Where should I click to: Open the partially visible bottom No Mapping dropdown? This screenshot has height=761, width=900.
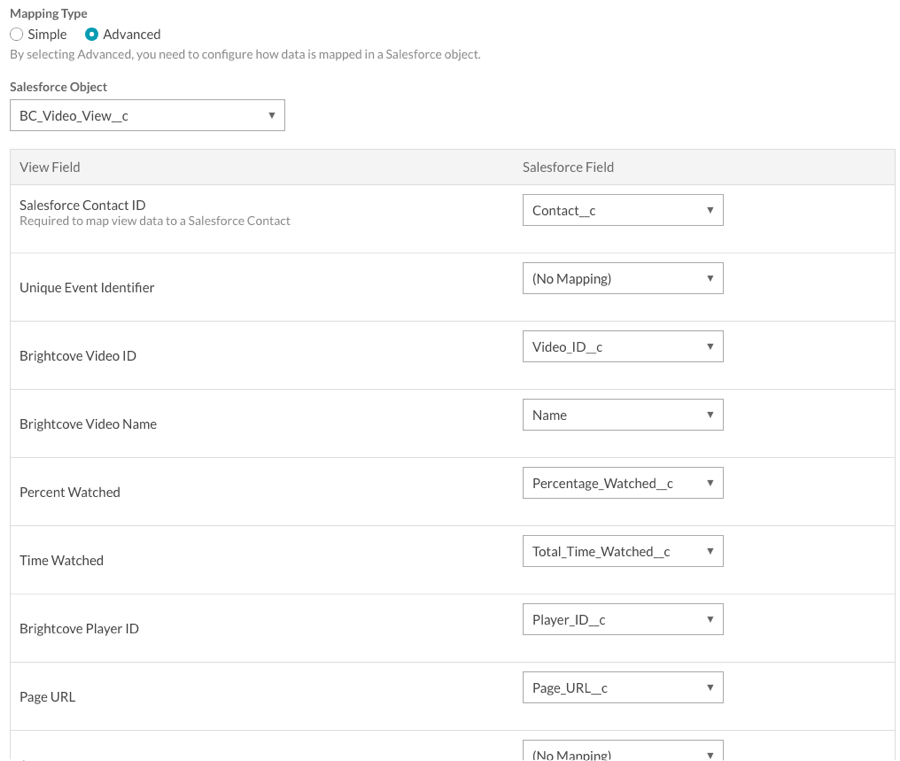click(623, 751)
